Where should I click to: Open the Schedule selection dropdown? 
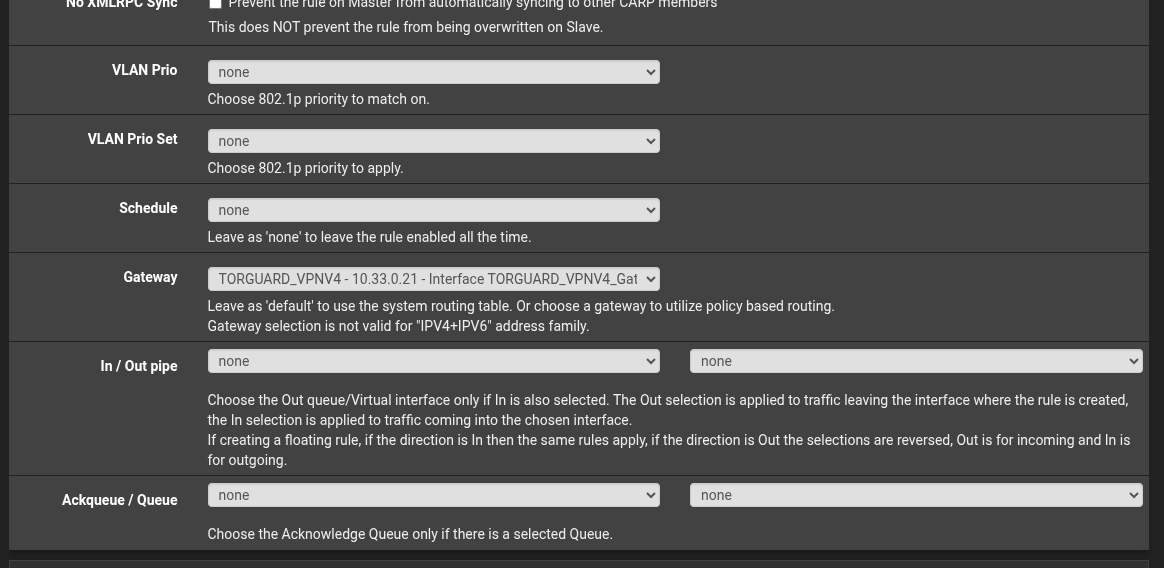(x=433, y=210)
